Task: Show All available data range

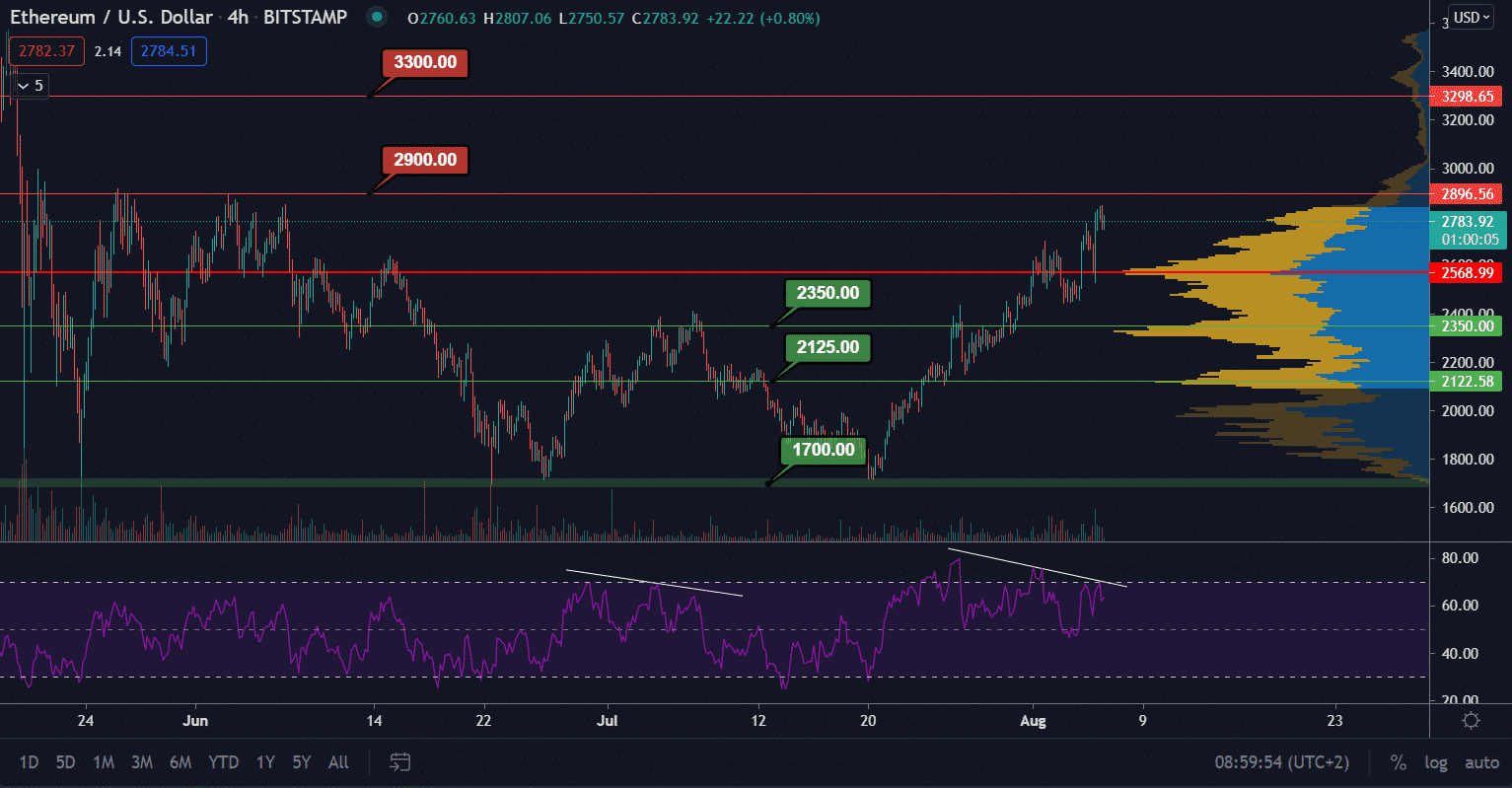Action: (x=338, y=762)
